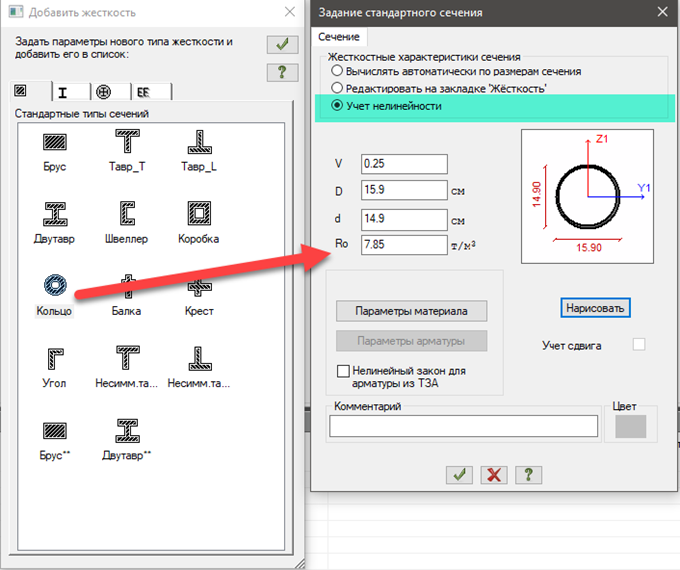Screen dimensions: 680x570
Task: Open help in section dialog
Action: click(x=529, y=475)
